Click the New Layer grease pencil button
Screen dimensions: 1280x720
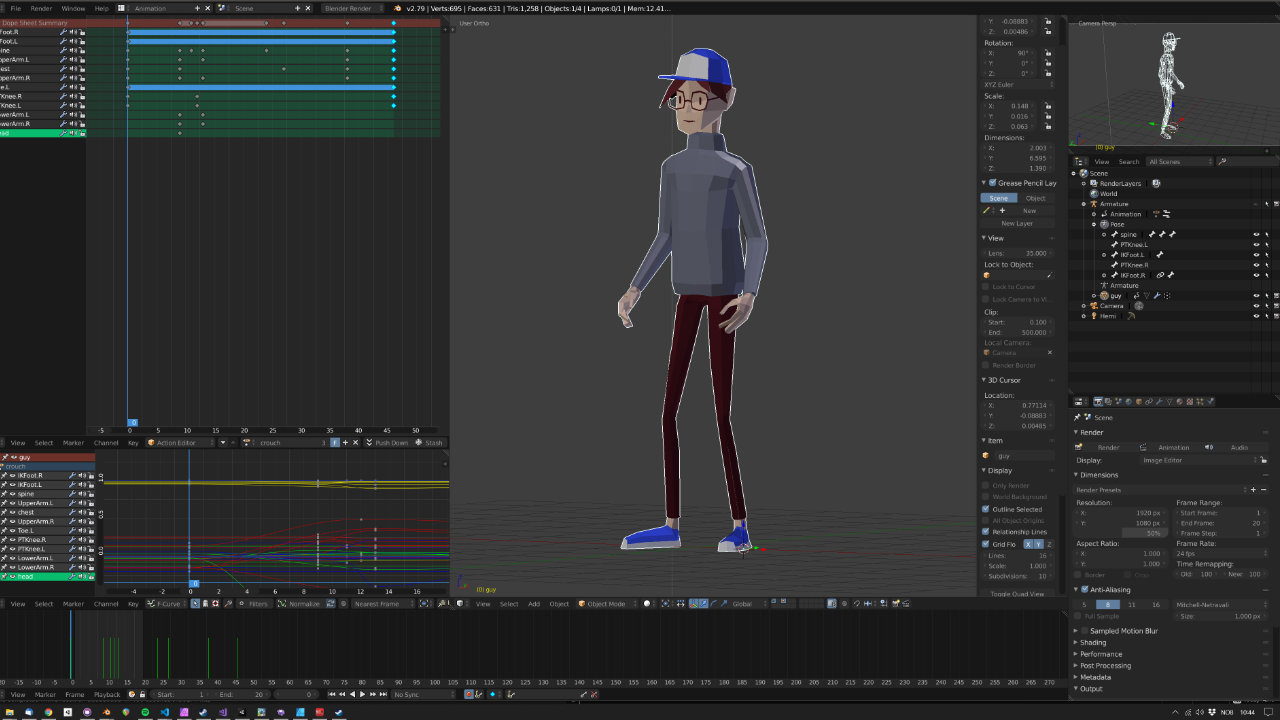(1017, 223)
